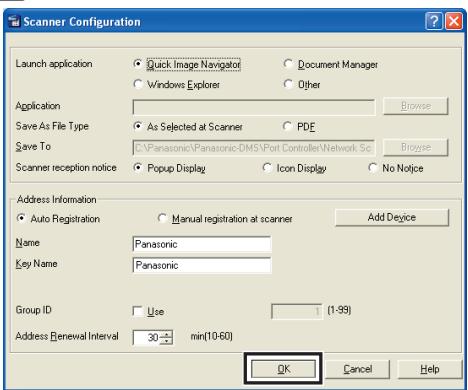Click the (1-99) range text
The image size is (468, 390).
(339, 310)
